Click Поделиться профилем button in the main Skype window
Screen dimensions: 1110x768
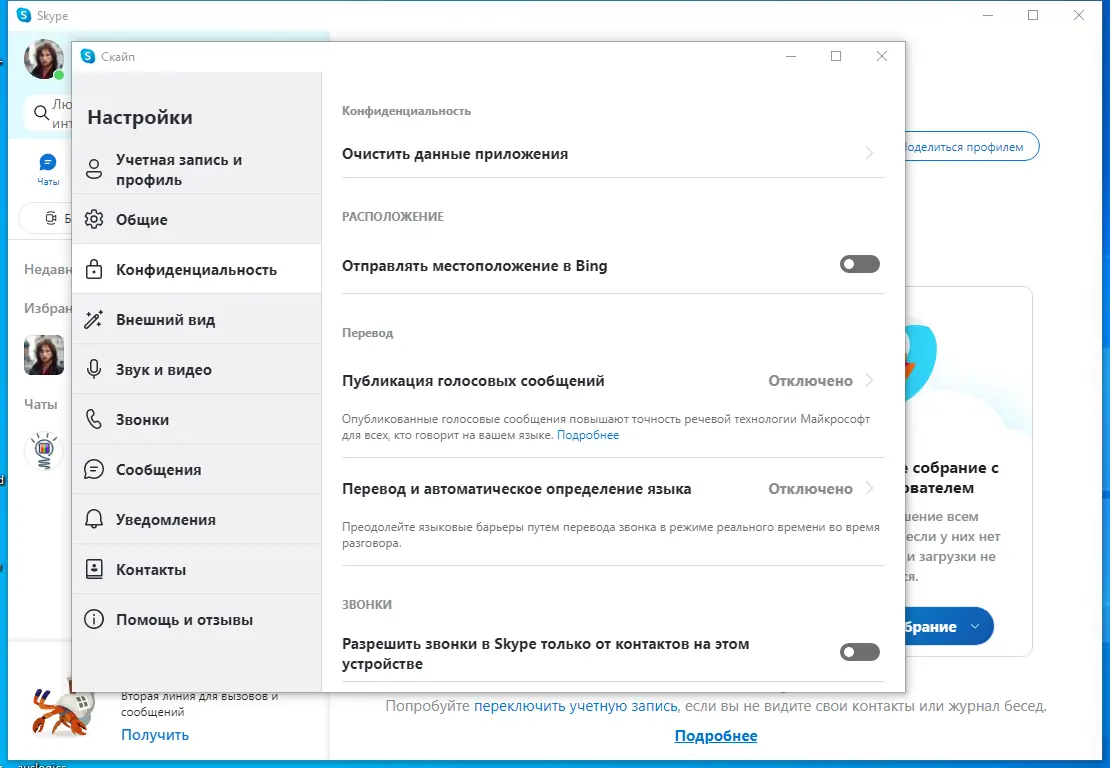pos(971,147)
